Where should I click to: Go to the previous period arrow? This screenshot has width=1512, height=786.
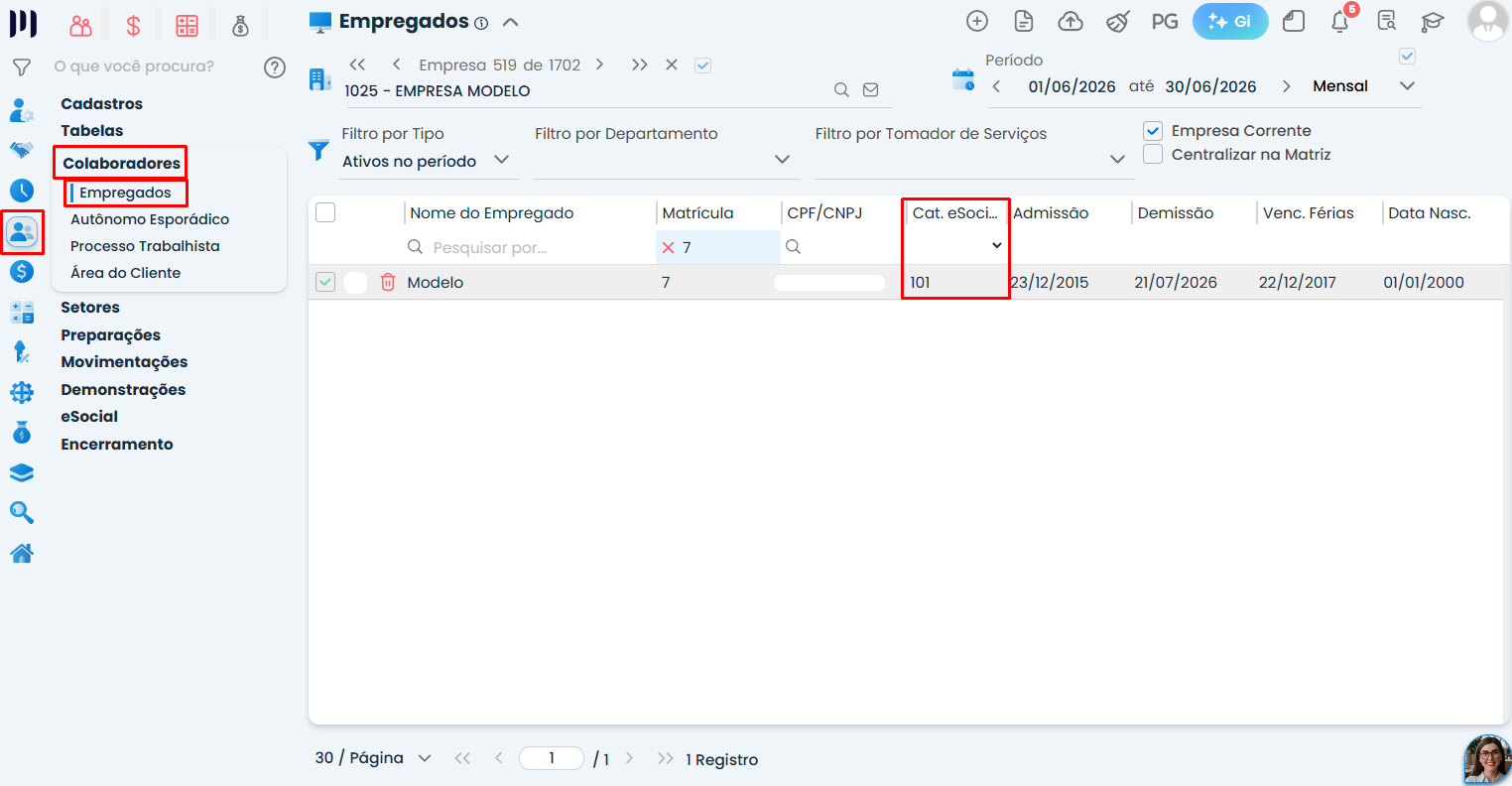point(996,86)
